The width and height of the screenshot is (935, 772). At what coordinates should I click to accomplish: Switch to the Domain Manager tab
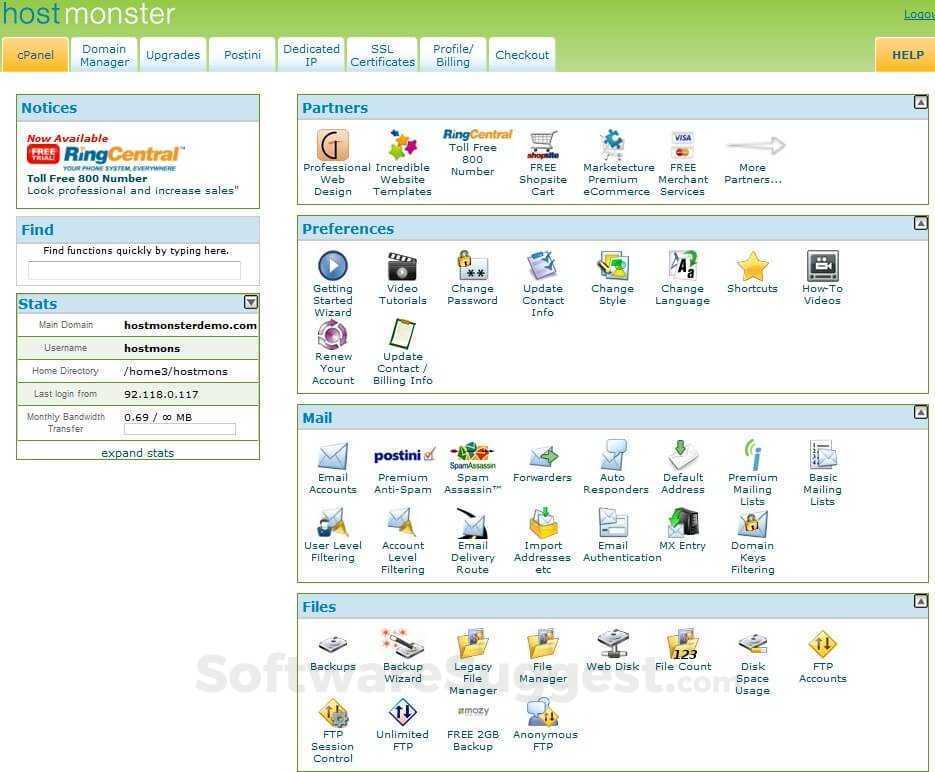(x=103, y=55)
